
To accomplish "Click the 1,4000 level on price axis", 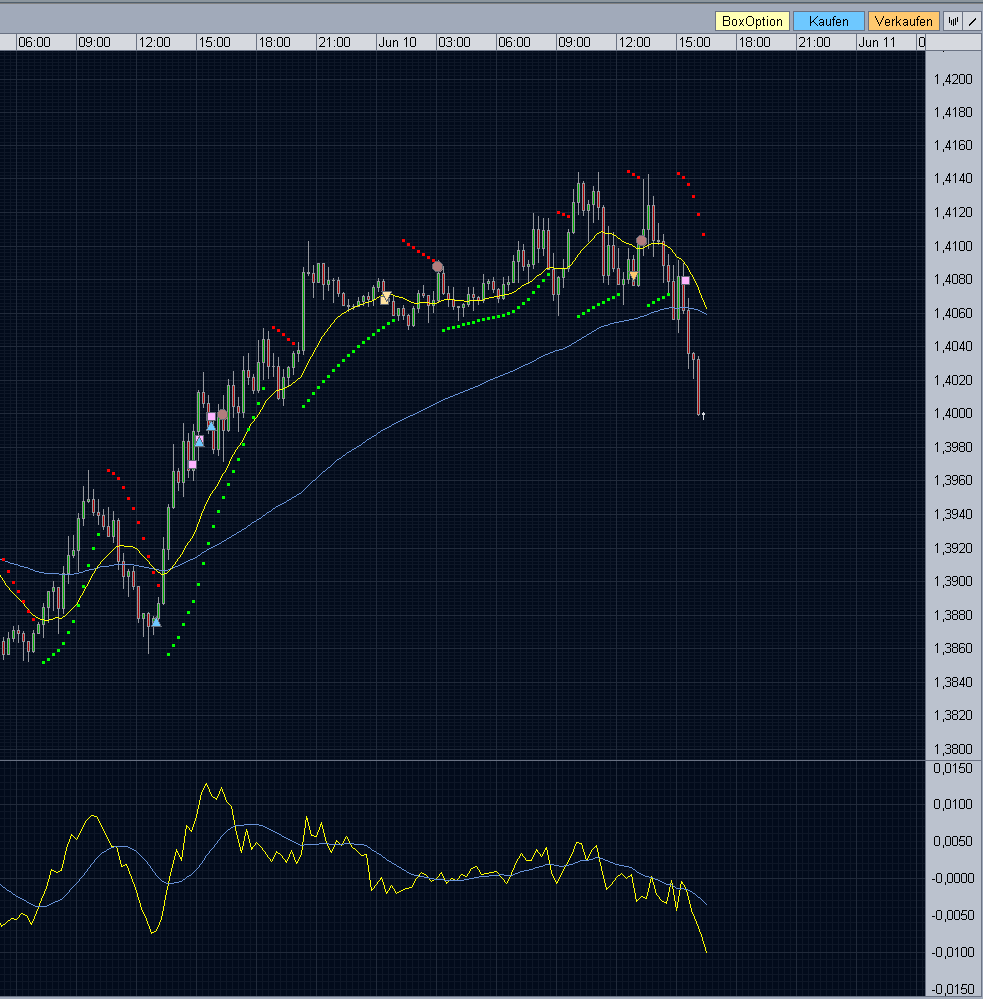I will 950,413.
